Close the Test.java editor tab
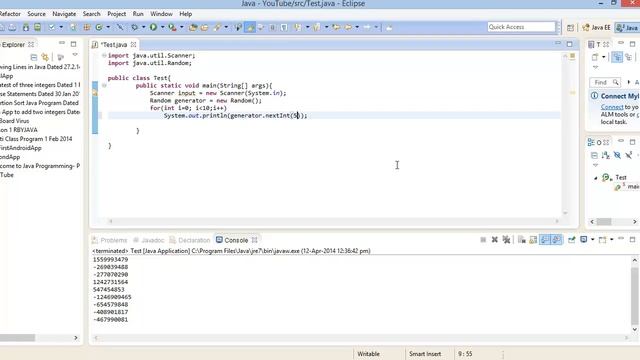 pyautogui.click(x=133, y=44)
